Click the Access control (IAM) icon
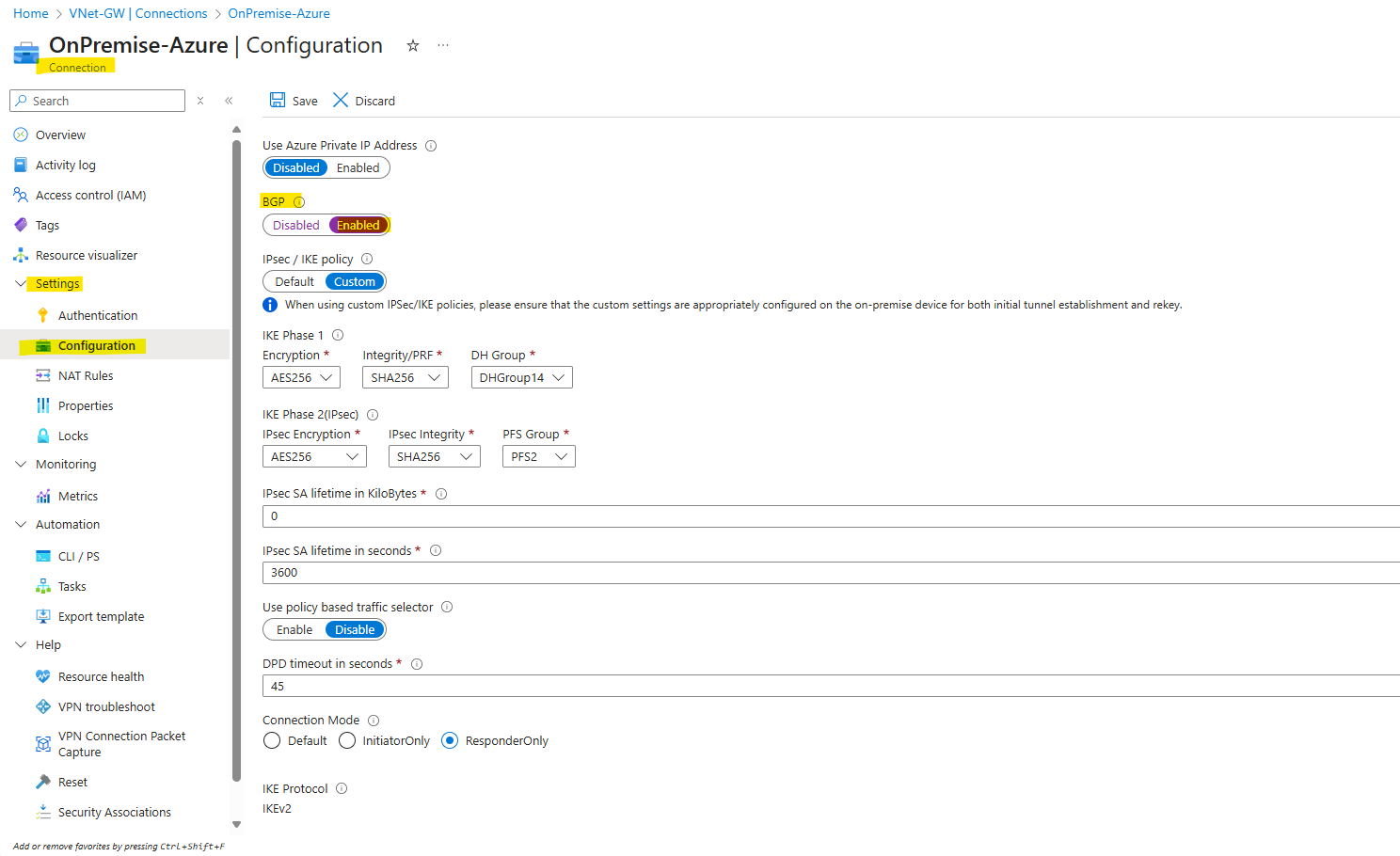The height and width of the screenshot is (856, 1400). (21, 195)
